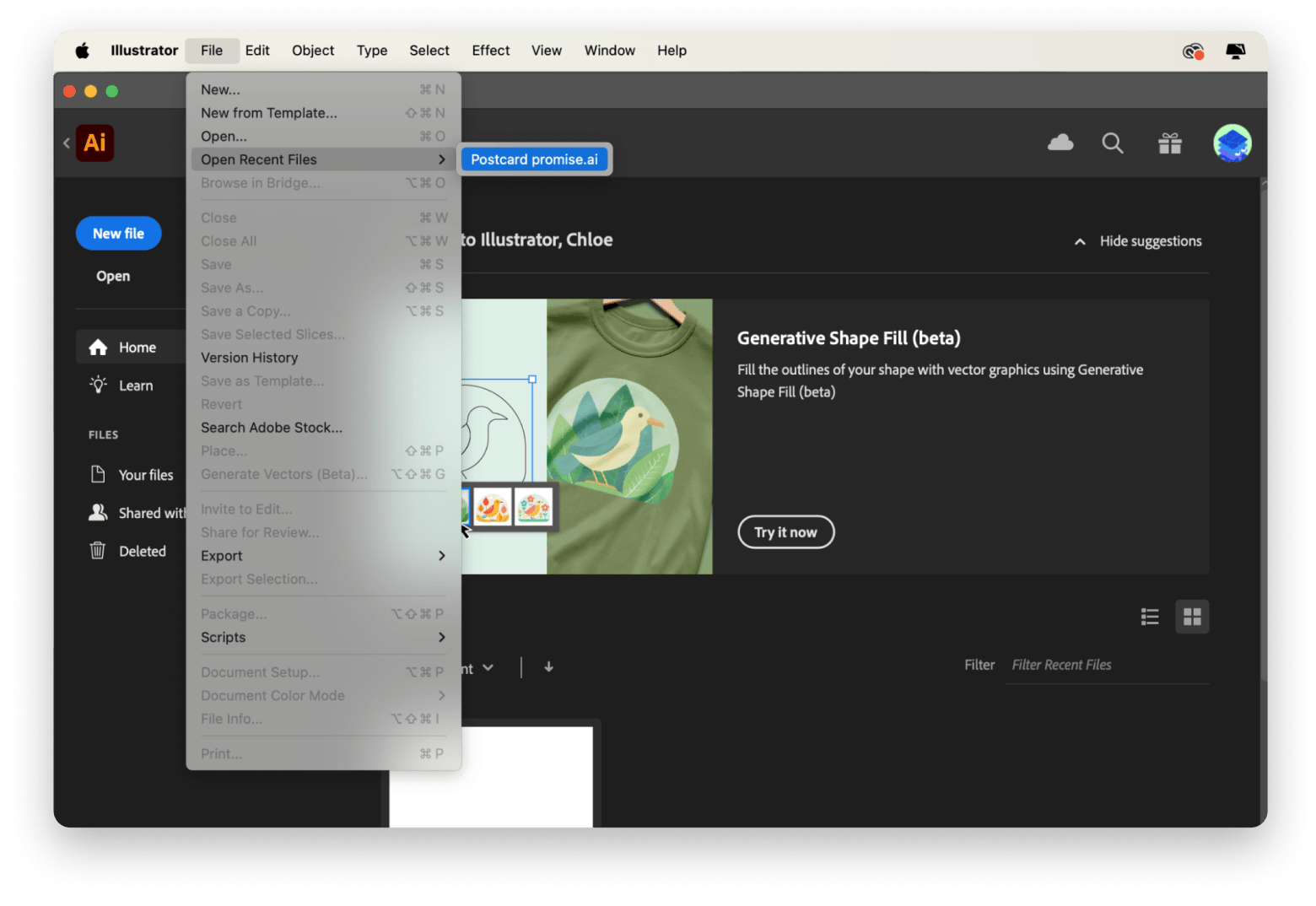Open the Effect menu
The height and width of the screenshot is (906, 1316).
click(x=491, y=51)
